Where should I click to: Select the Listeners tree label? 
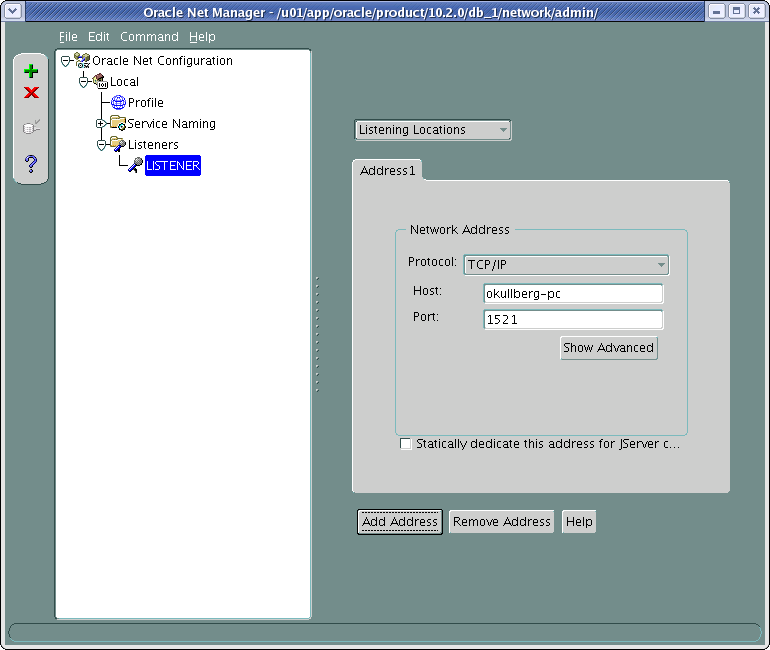click(153, 145)
